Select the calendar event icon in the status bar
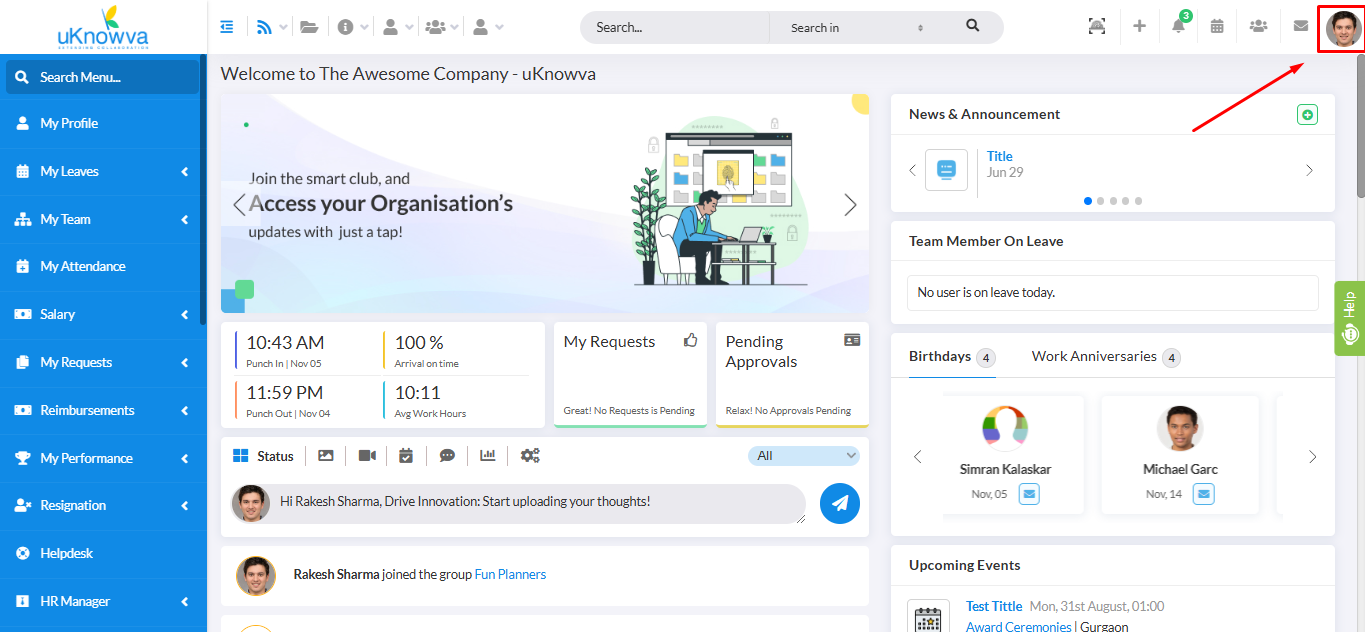Screen dimensions: 1365x632 [406, 455]
